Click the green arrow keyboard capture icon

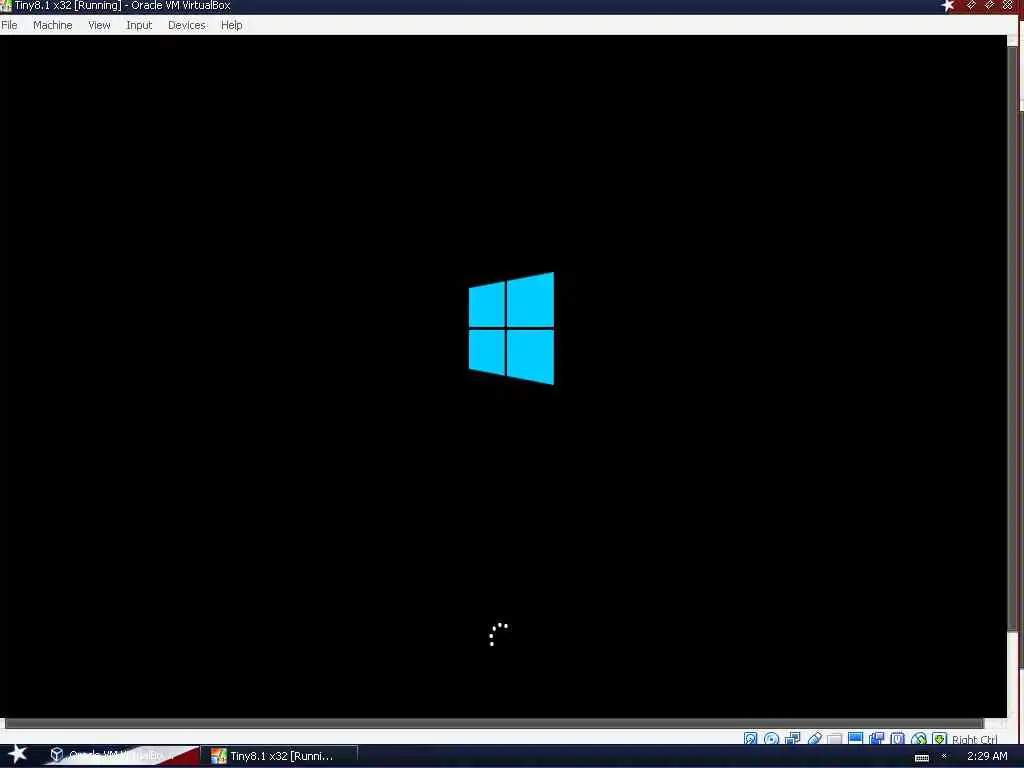coord(939,739)
